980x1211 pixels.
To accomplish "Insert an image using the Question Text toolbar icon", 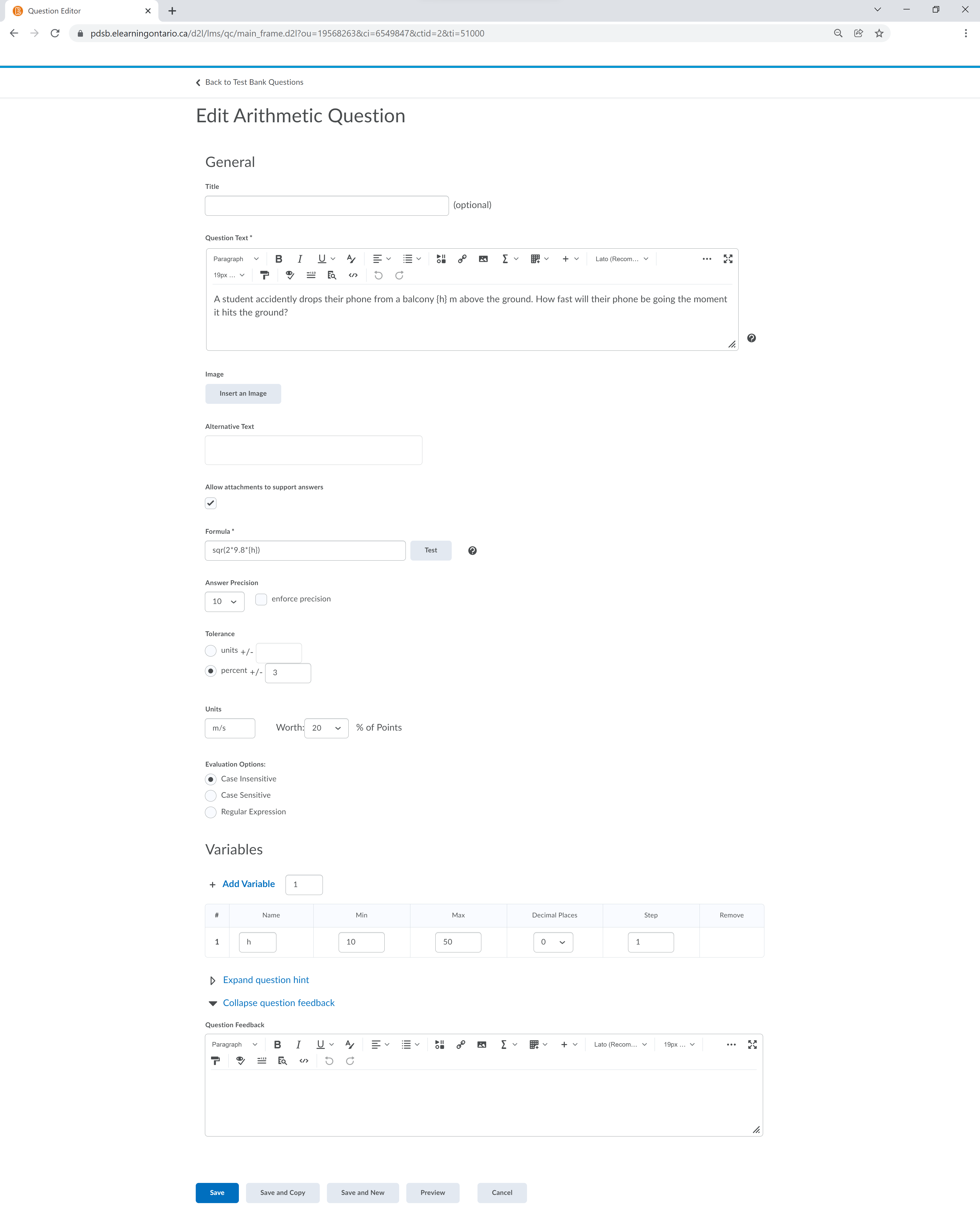I will coord(483,259).
